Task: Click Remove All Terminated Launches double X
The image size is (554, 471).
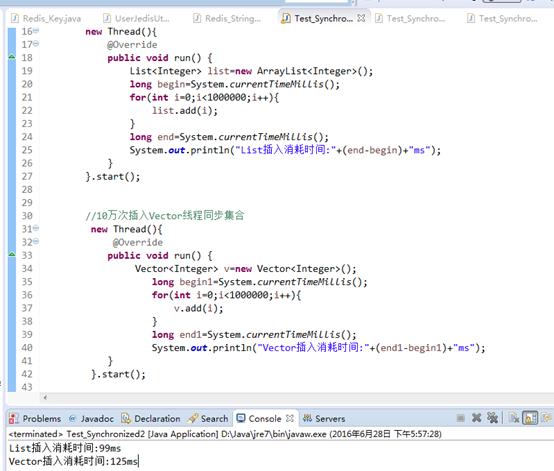Action: (x=492, y=418)
